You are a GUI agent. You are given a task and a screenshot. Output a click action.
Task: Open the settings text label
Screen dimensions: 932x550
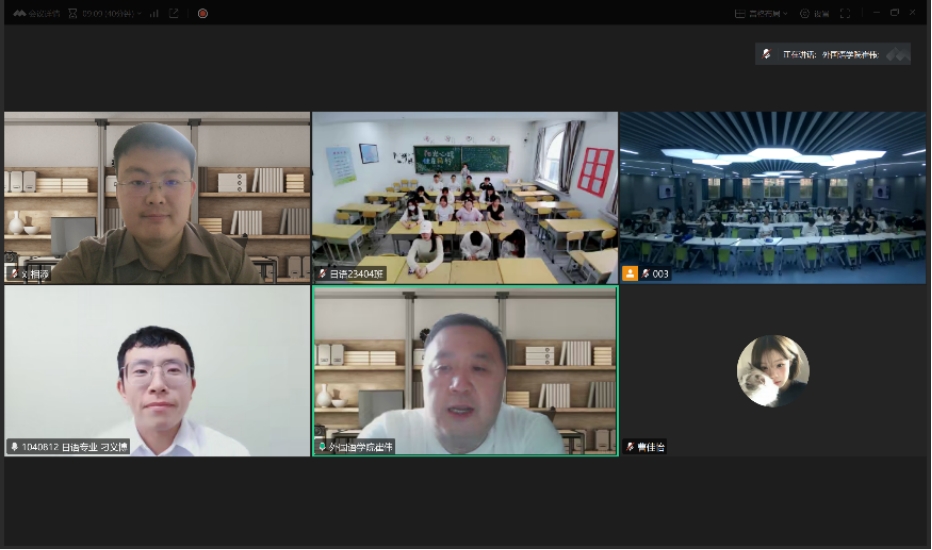pyautogui.click(x=821, y=13)
